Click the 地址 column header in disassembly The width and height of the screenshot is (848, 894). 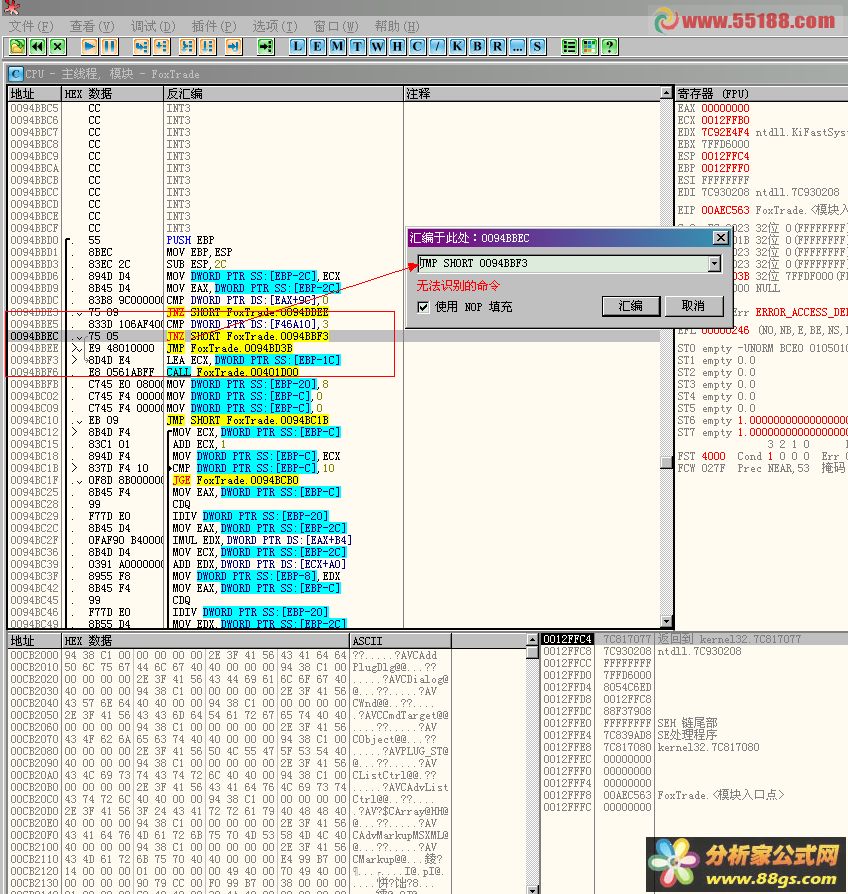pos(34,94)
